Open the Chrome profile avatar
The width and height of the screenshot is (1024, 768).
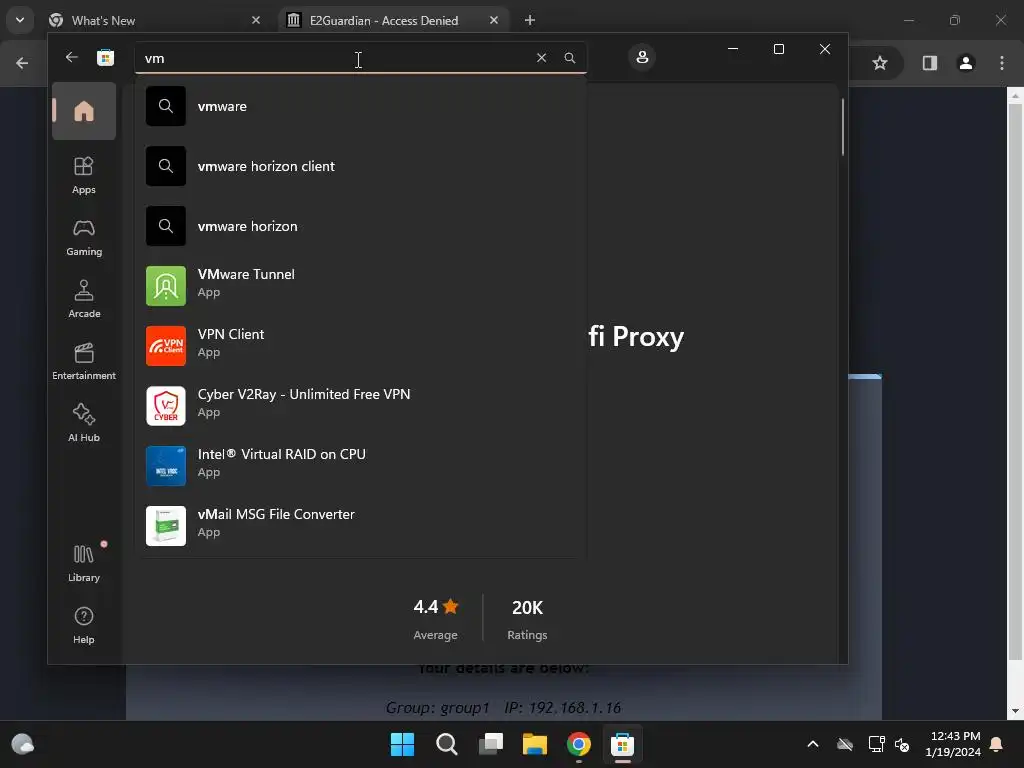(966, 63)
